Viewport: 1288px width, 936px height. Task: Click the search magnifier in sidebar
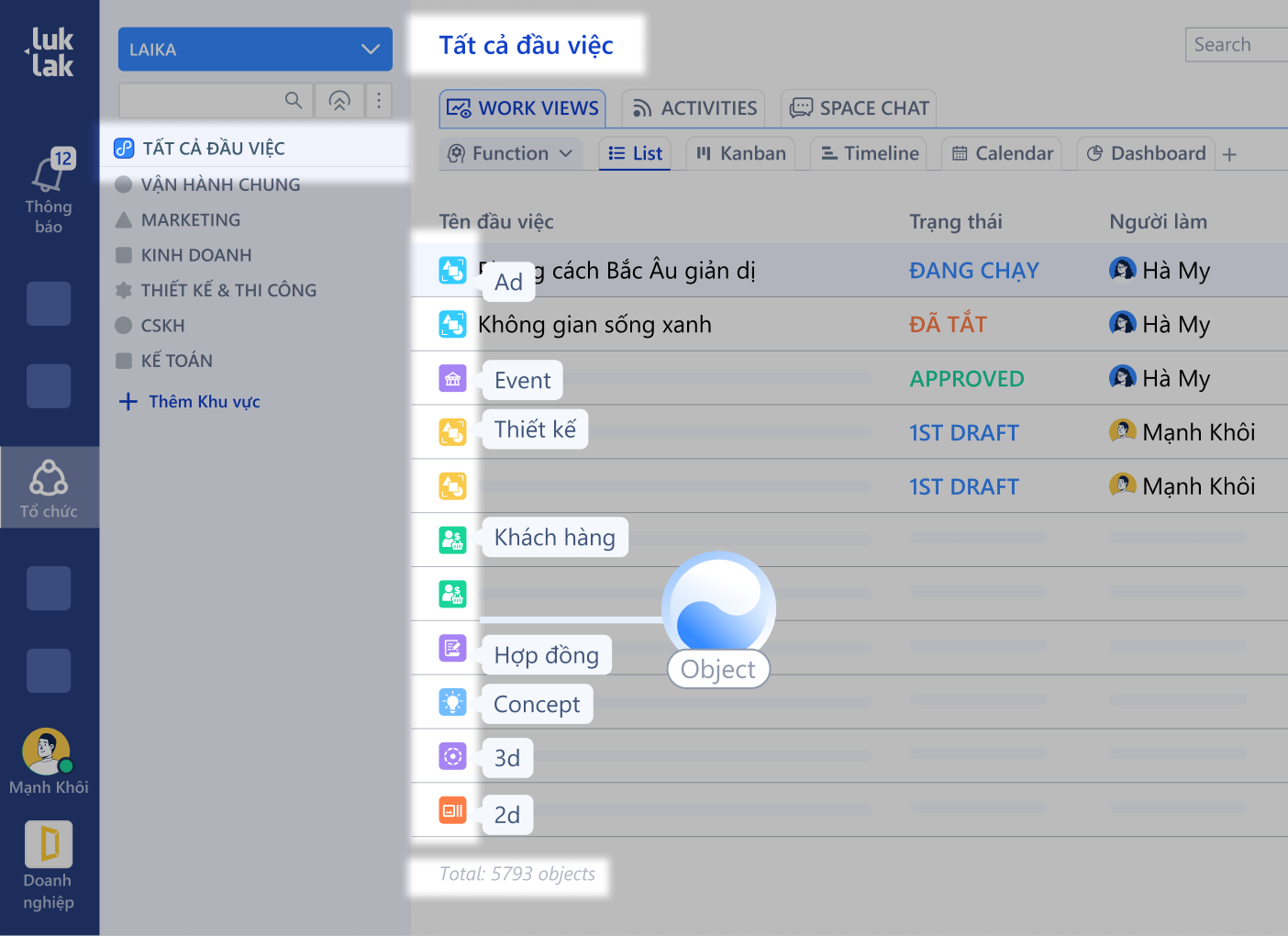[x=294, y=100]
